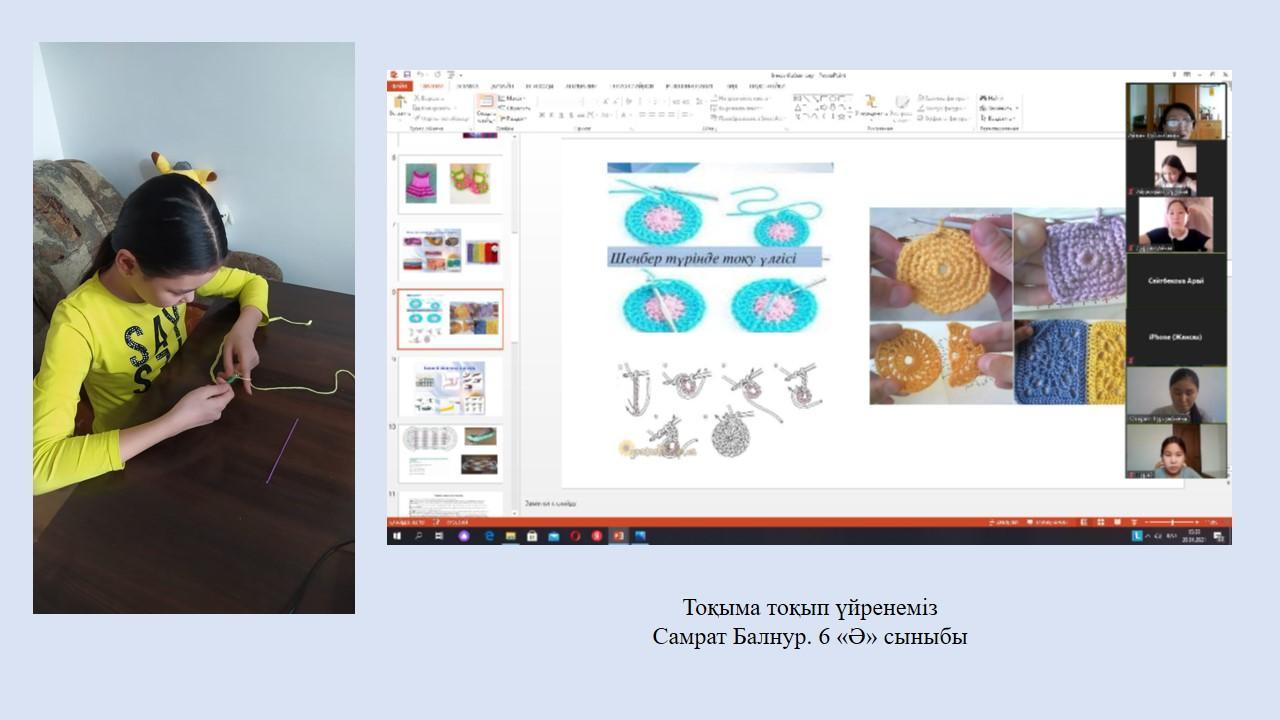Switch to the Home (Главная) ribbon tab
Viewport: 1280px width, 720px height.
(432, 87)
